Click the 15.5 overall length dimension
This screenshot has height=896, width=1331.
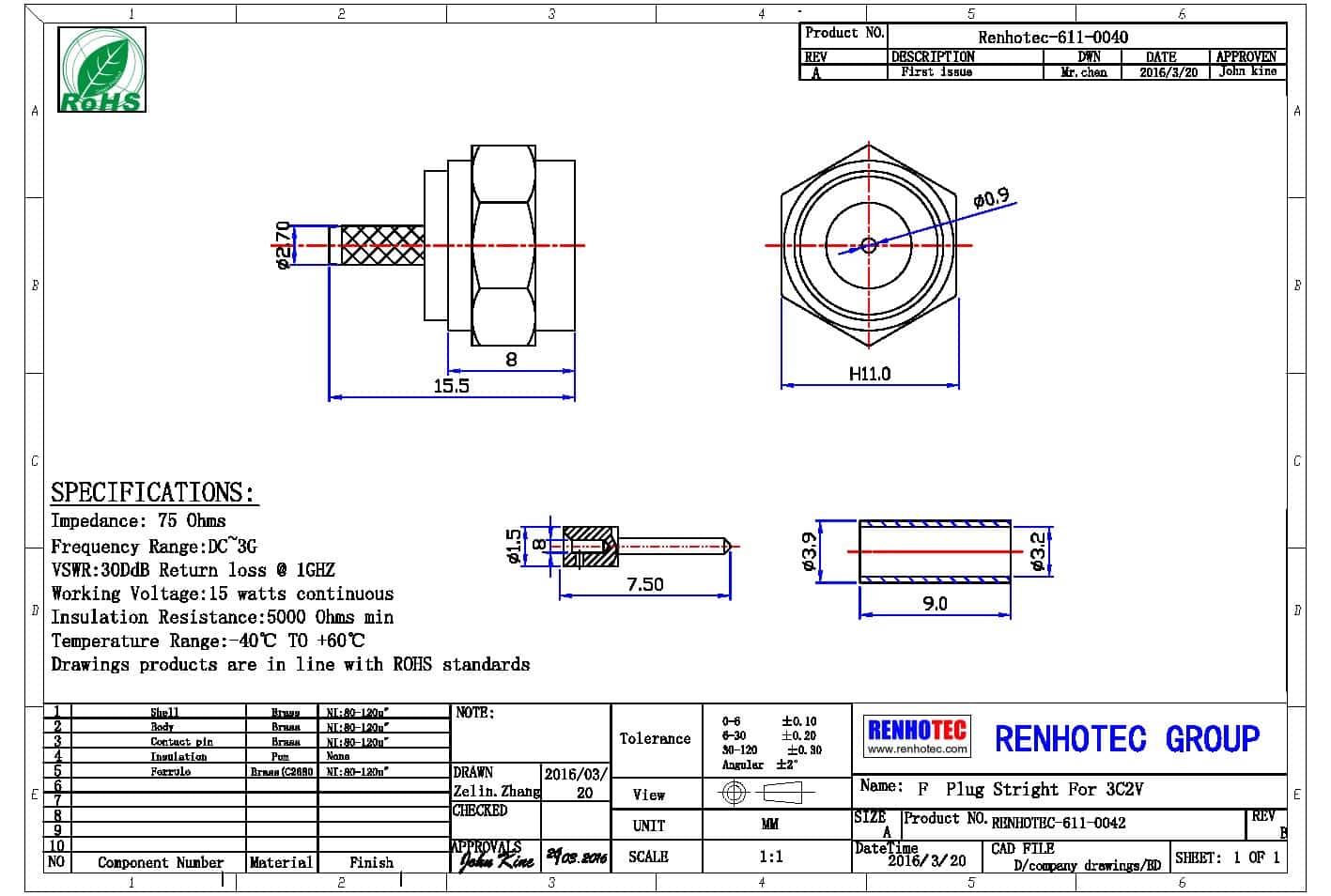coord(451,386)
